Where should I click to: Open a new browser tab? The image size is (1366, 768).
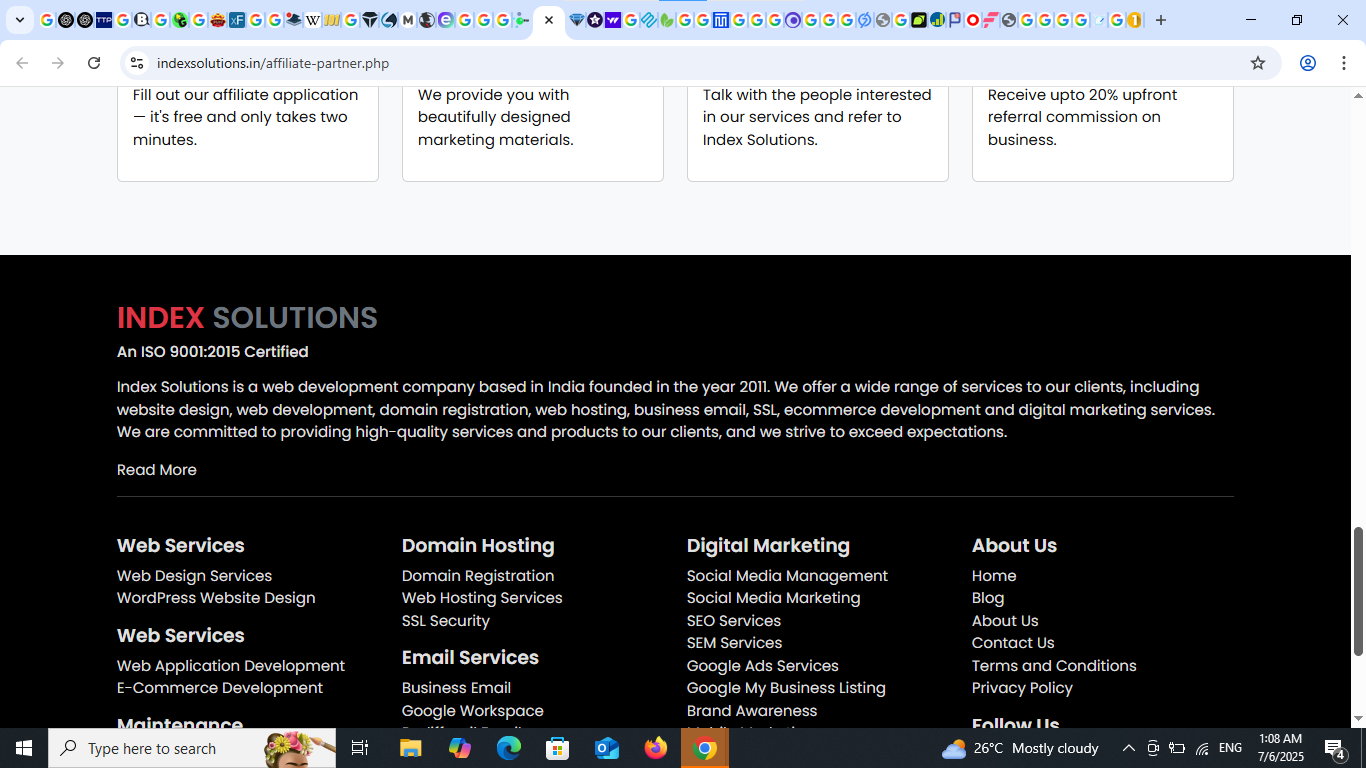1160,20
